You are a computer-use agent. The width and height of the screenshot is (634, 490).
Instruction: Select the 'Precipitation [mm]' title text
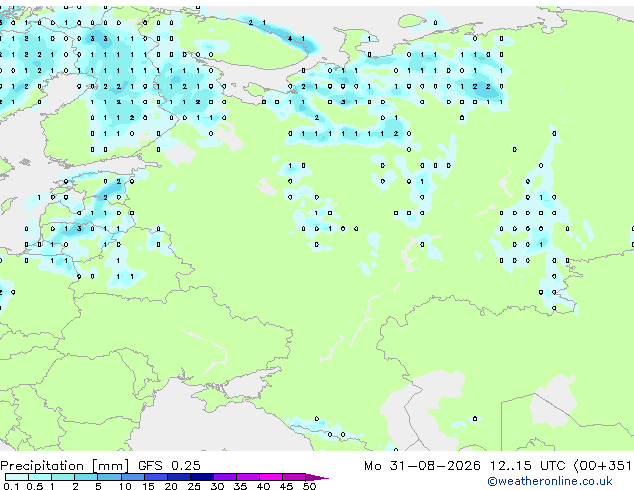point(65,466)
